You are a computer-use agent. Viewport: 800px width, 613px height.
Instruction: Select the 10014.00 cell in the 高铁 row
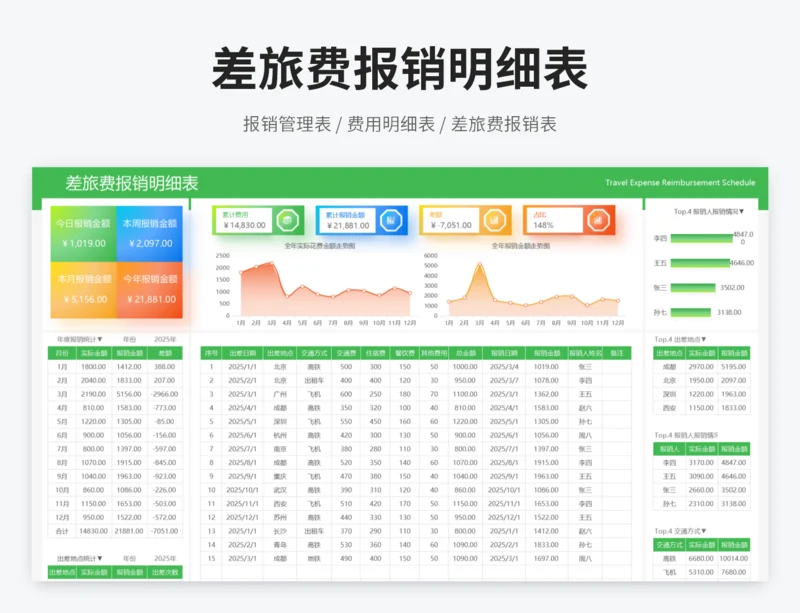(734, 559)
